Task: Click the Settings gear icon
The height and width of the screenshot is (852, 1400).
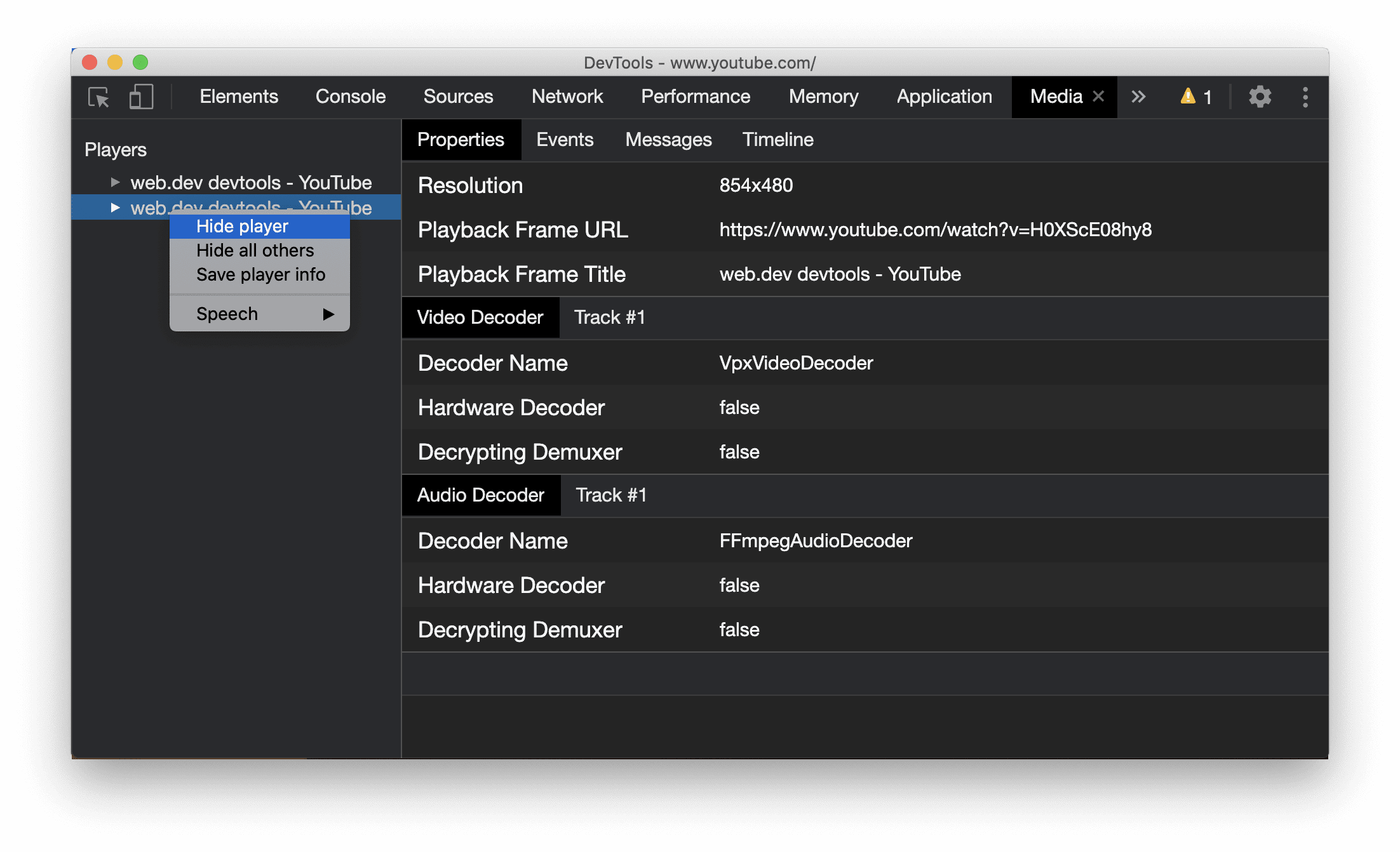Action: click(1258, 97)
